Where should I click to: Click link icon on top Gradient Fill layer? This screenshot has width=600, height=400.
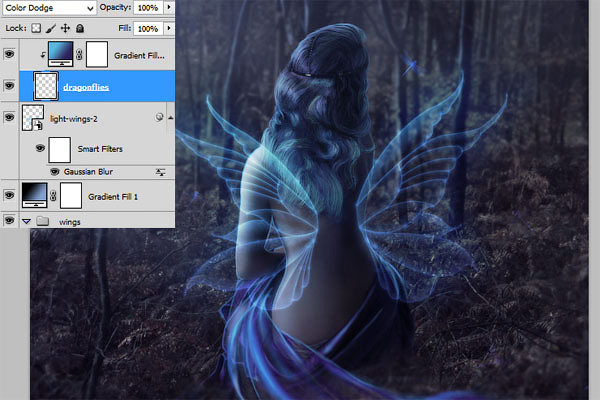point(79,54)
